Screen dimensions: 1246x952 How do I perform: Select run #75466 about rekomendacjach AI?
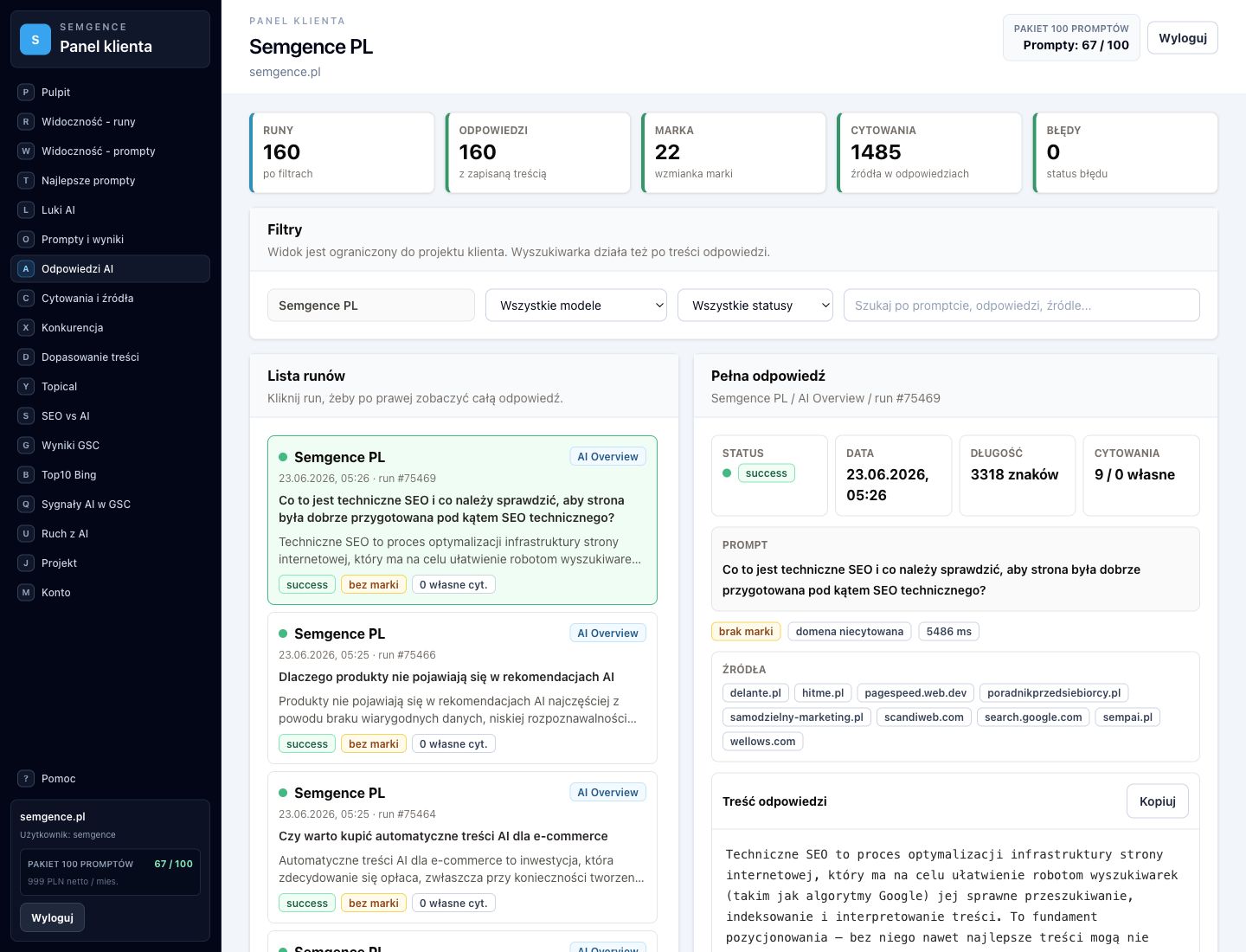[462, 688]
